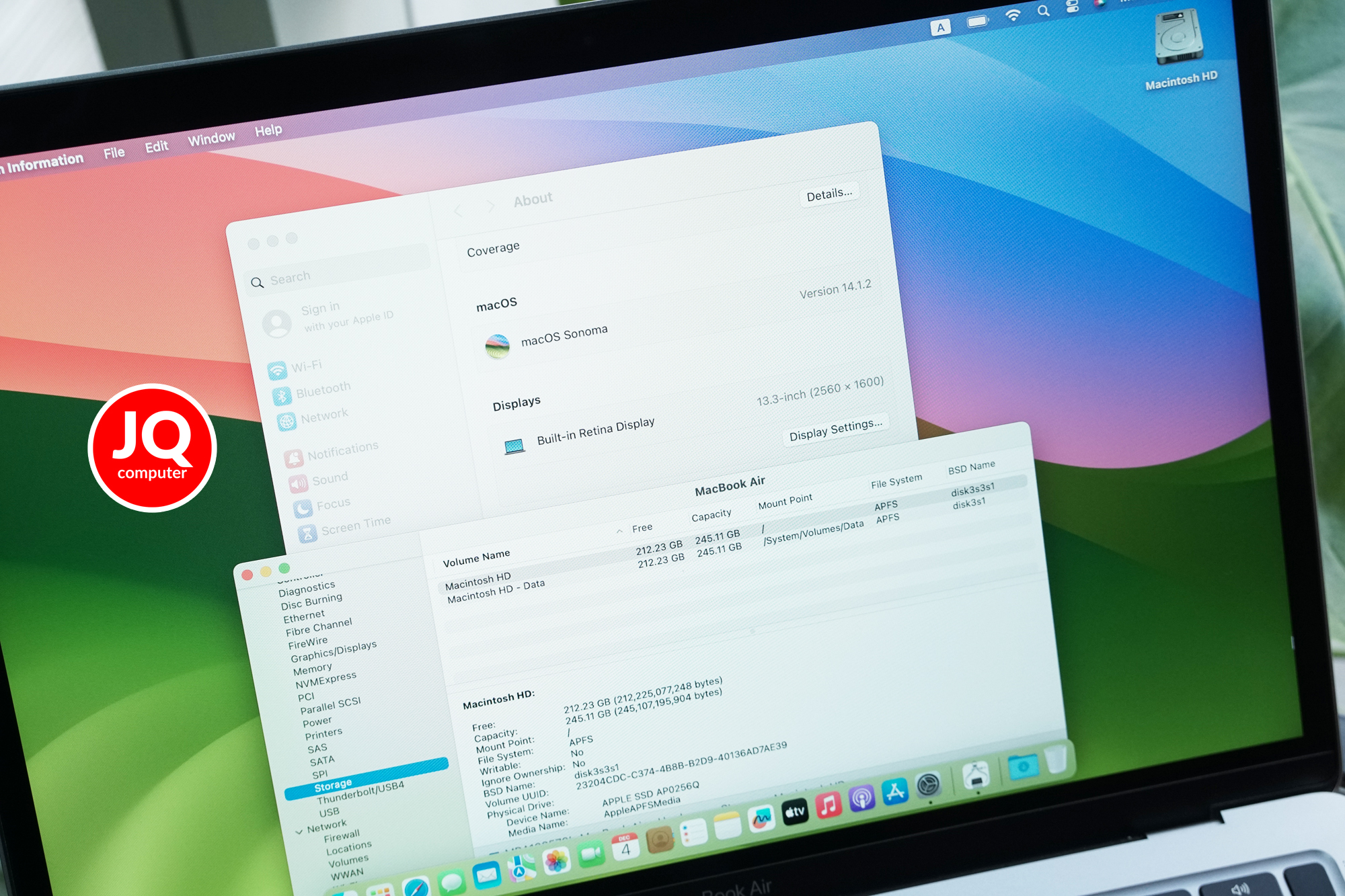Go back using the About pane chevron

coord(458,211)
